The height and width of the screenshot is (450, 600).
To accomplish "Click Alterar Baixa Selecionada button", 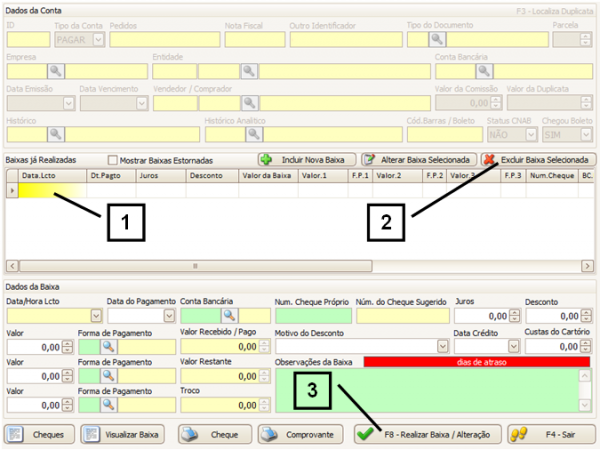I will tap(416, 159).
